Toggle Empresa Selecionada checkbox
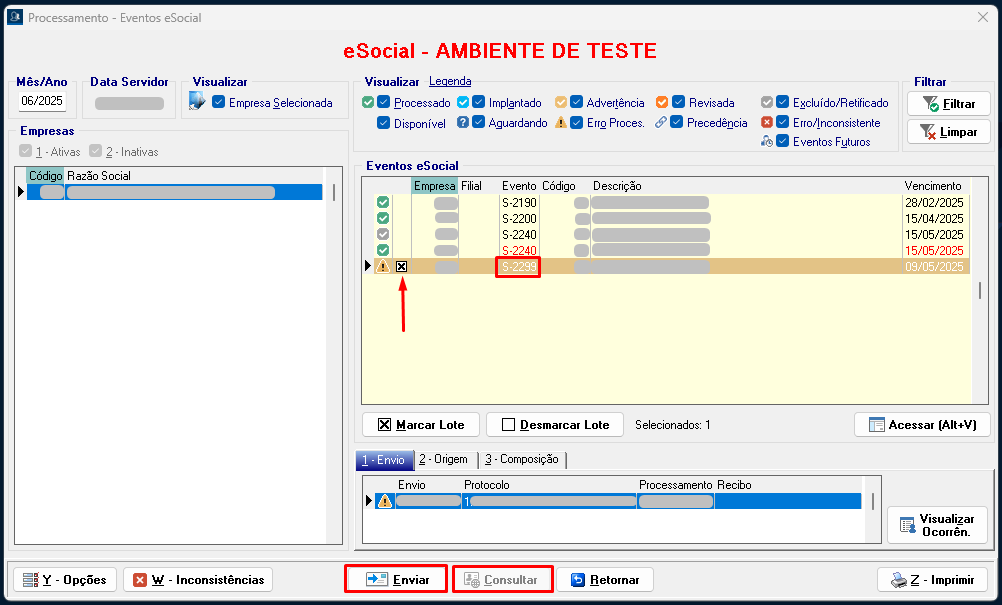Viewport: 1002px width, 605px height. [x=219, y=103]
